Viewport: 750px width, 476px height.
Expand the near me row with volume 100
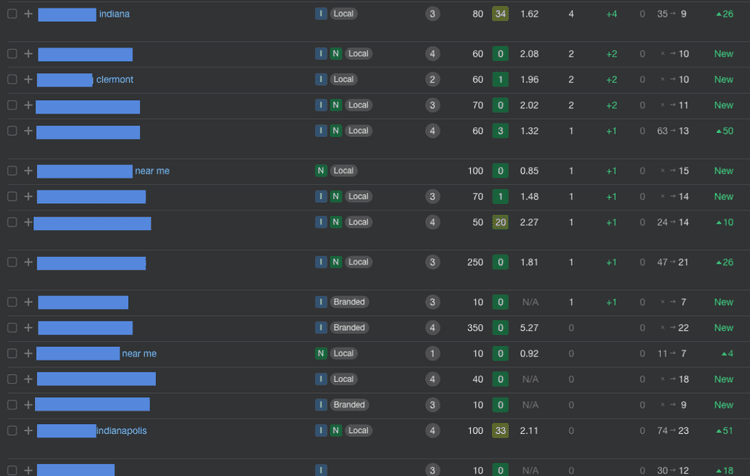pos(28,171)
